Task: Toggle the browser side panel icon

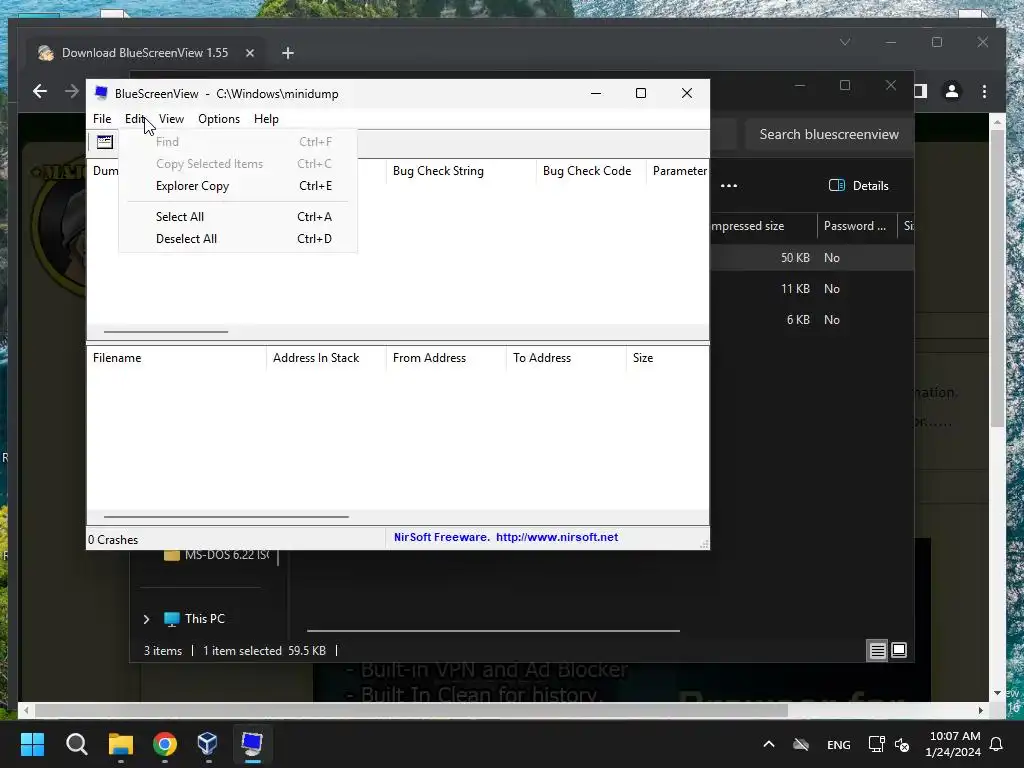Action: click(920, 91)
